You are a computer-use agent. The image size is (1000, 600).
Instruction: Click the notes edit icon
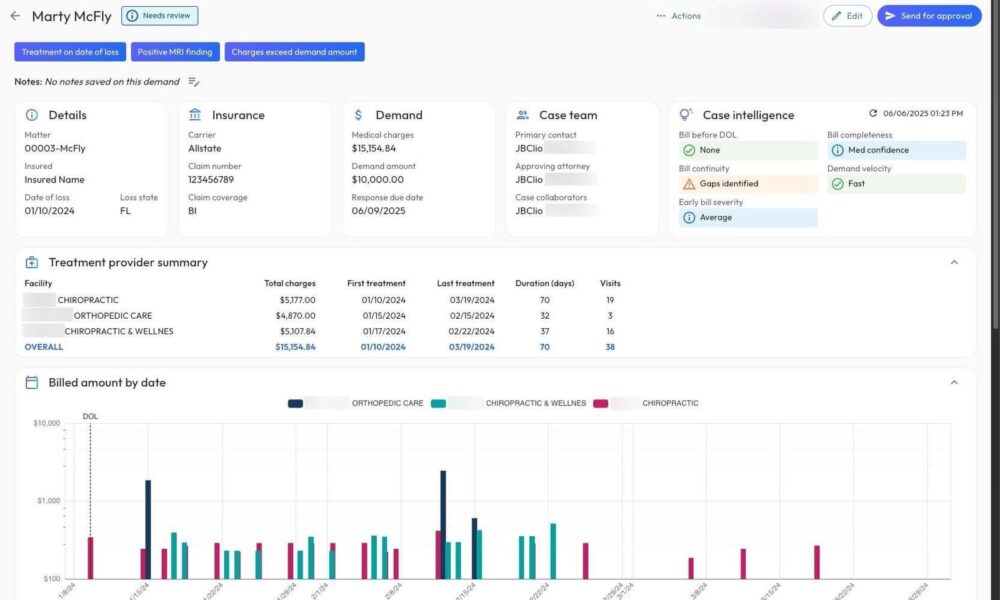point(195,82)
